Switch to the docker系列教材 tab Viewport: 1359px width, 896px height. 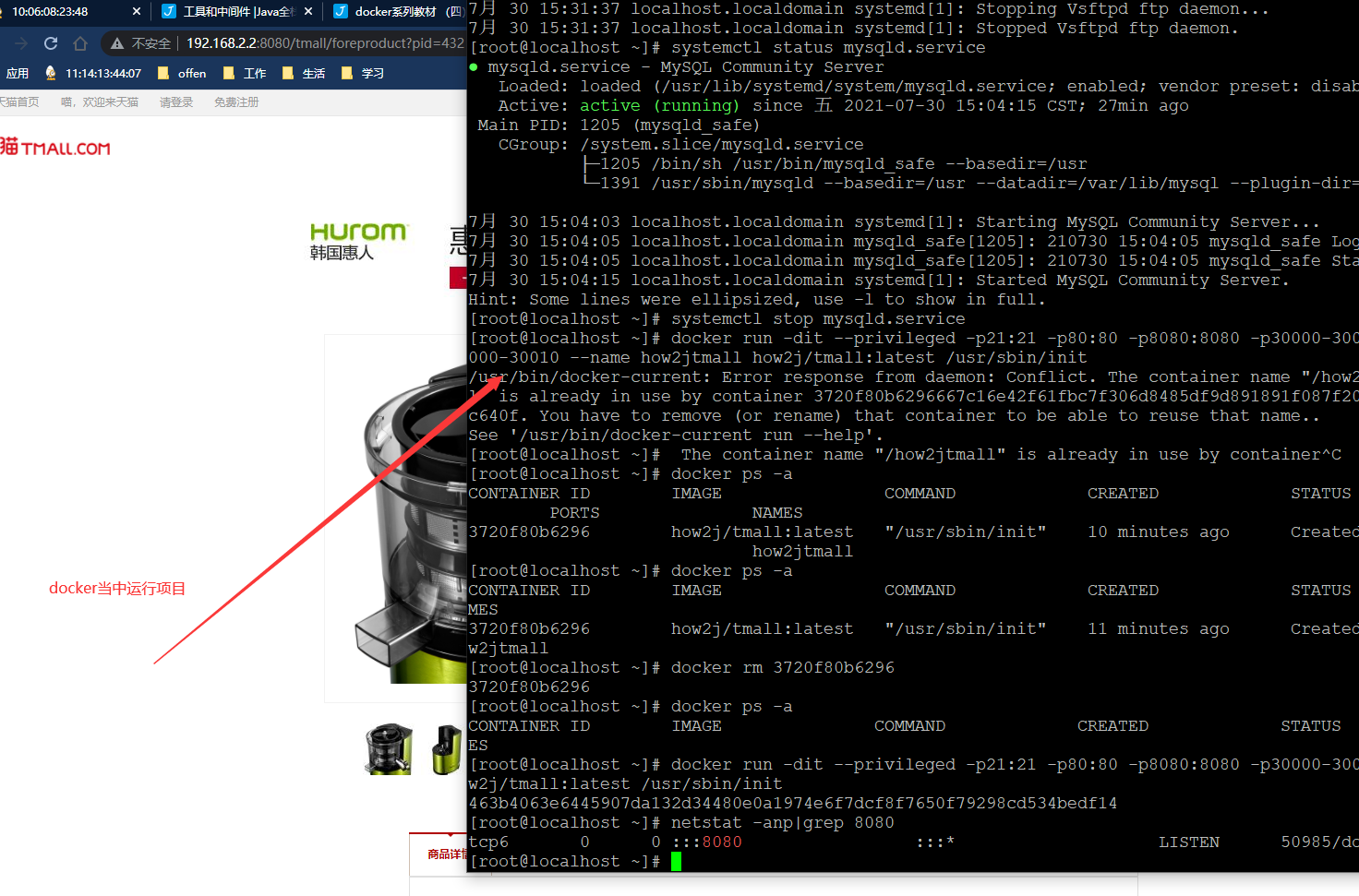pyautogui.click(x=397, y=11)
